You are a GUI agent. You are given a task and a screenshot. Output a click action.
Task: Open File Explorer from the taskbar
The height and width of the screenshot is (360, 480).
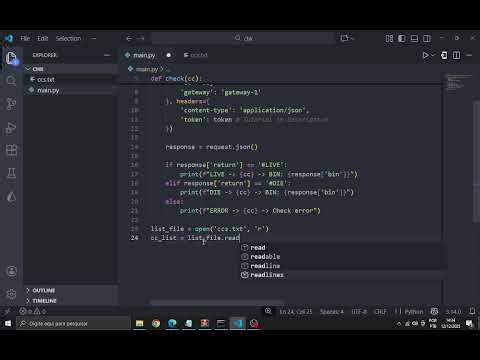pyautogui.click(x=140, y=323)
